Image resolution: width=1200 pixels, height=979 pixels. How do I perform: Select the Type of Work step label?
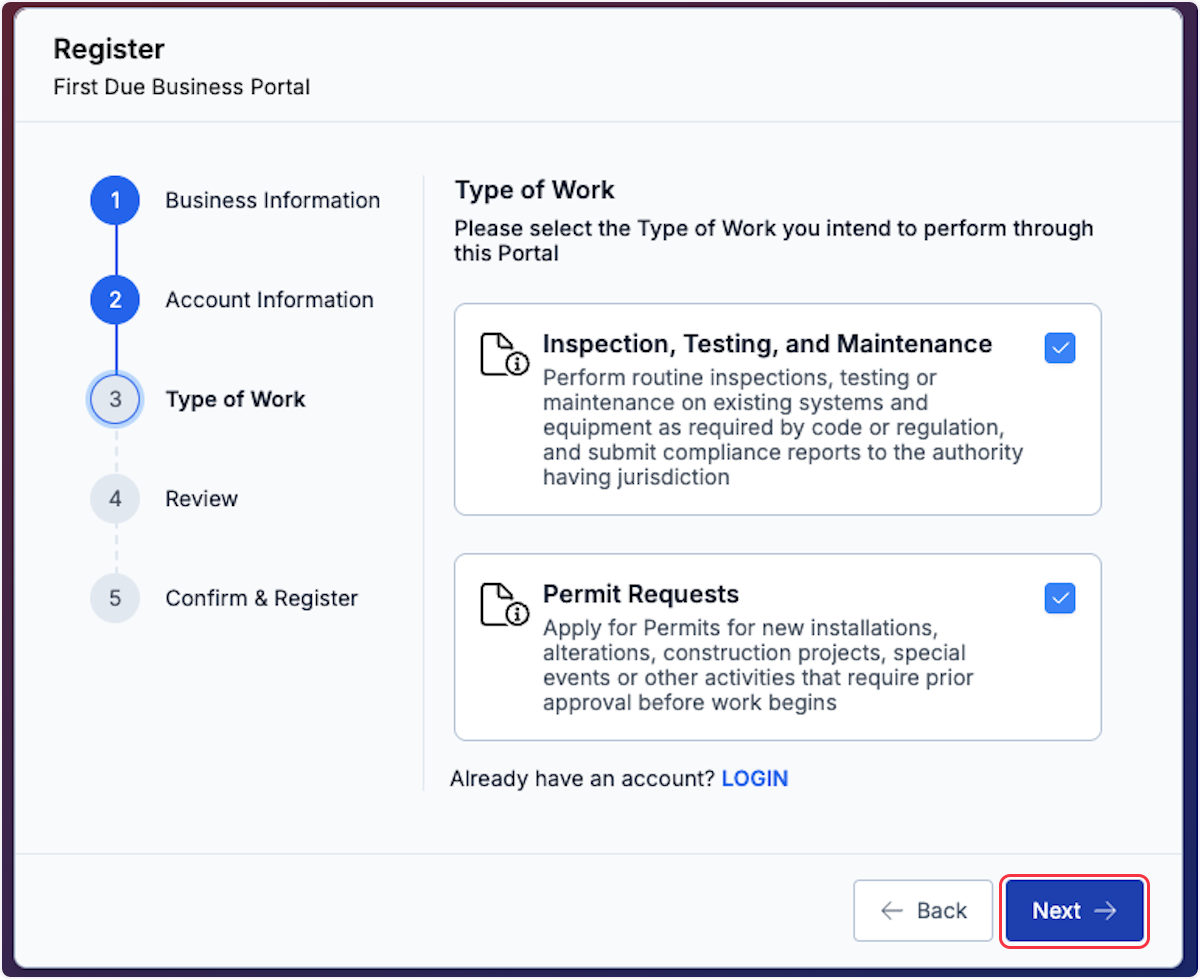tap(236, 399)
